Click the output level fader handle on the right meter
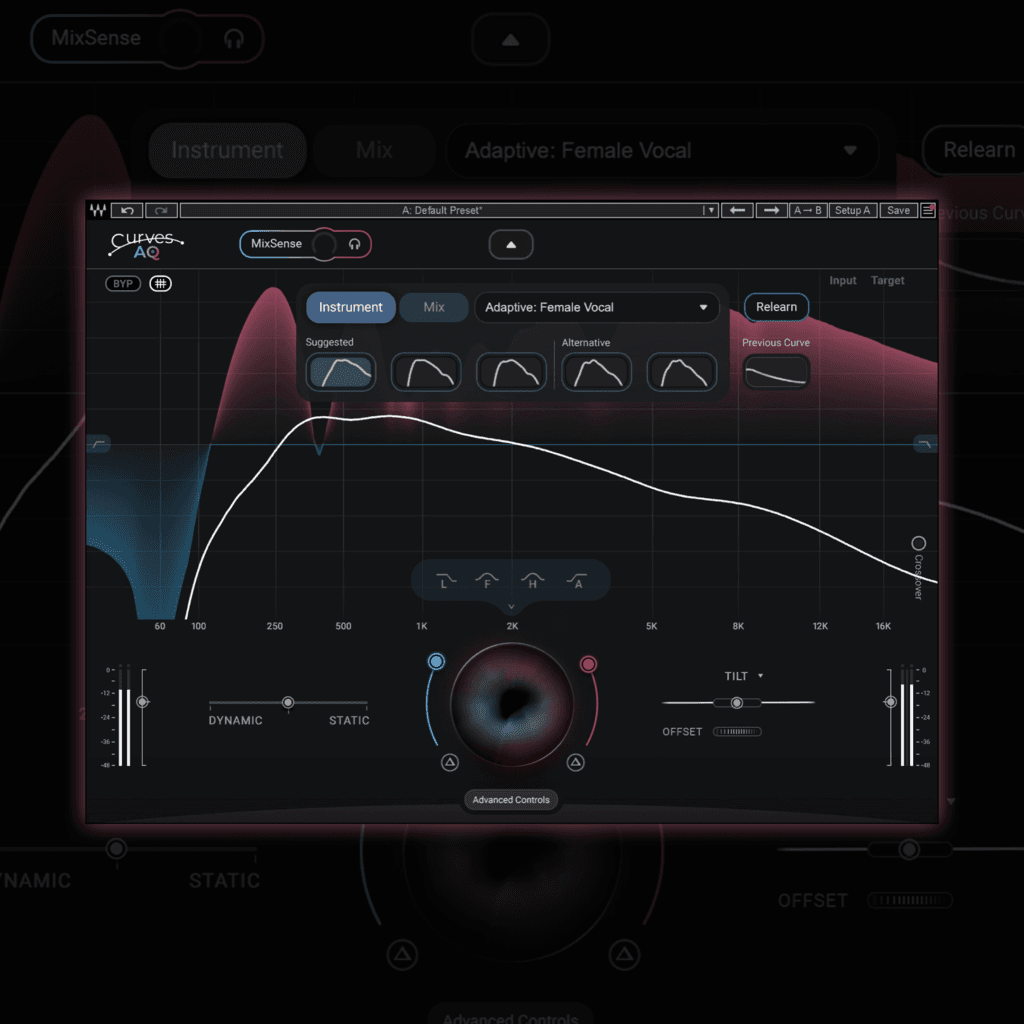This screenshot has height=1024, width=1024. [x=890, y=702]
